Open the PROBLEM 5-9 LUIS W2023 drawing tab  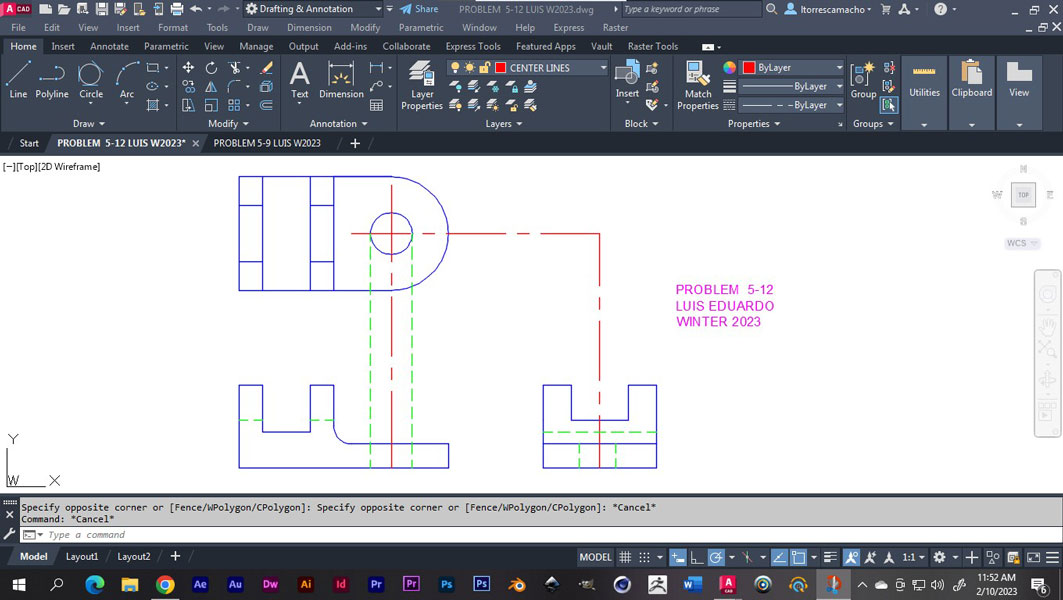pos(267,143)
